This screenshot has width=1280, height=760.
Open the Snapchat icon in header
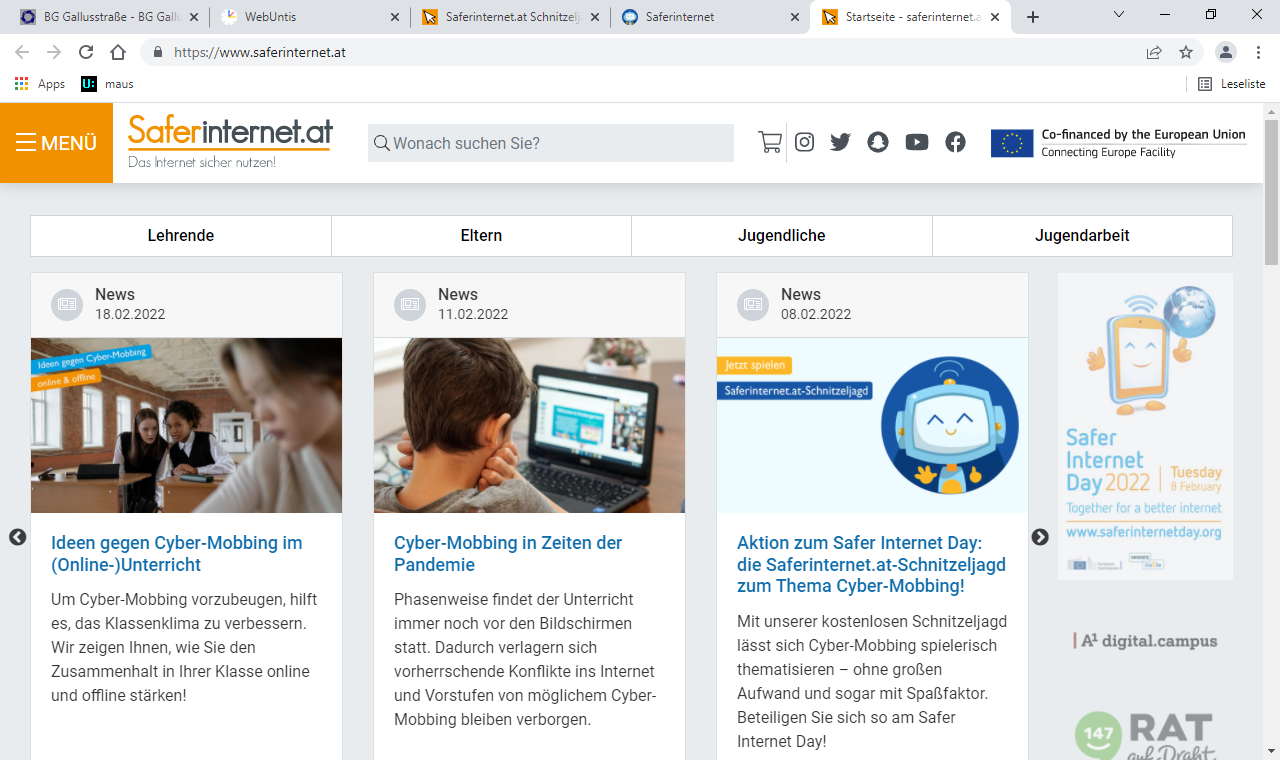tap(878, 142)
